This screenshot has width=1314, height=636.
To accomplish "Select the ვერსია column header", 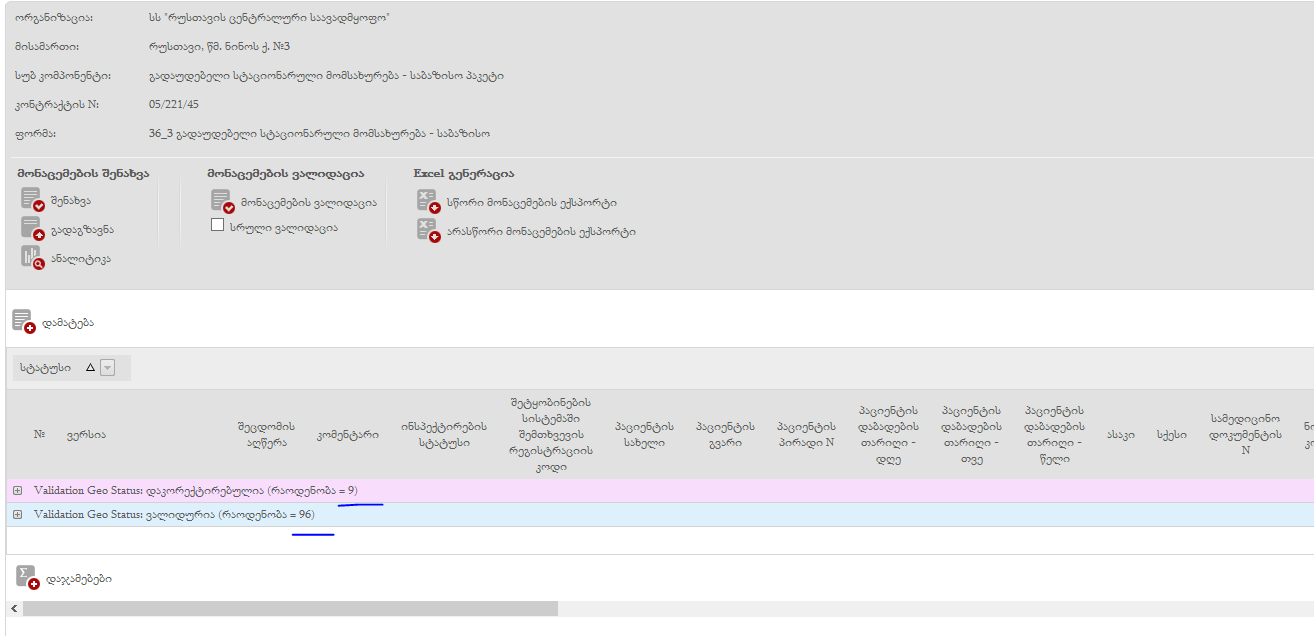I will [86, 435].
